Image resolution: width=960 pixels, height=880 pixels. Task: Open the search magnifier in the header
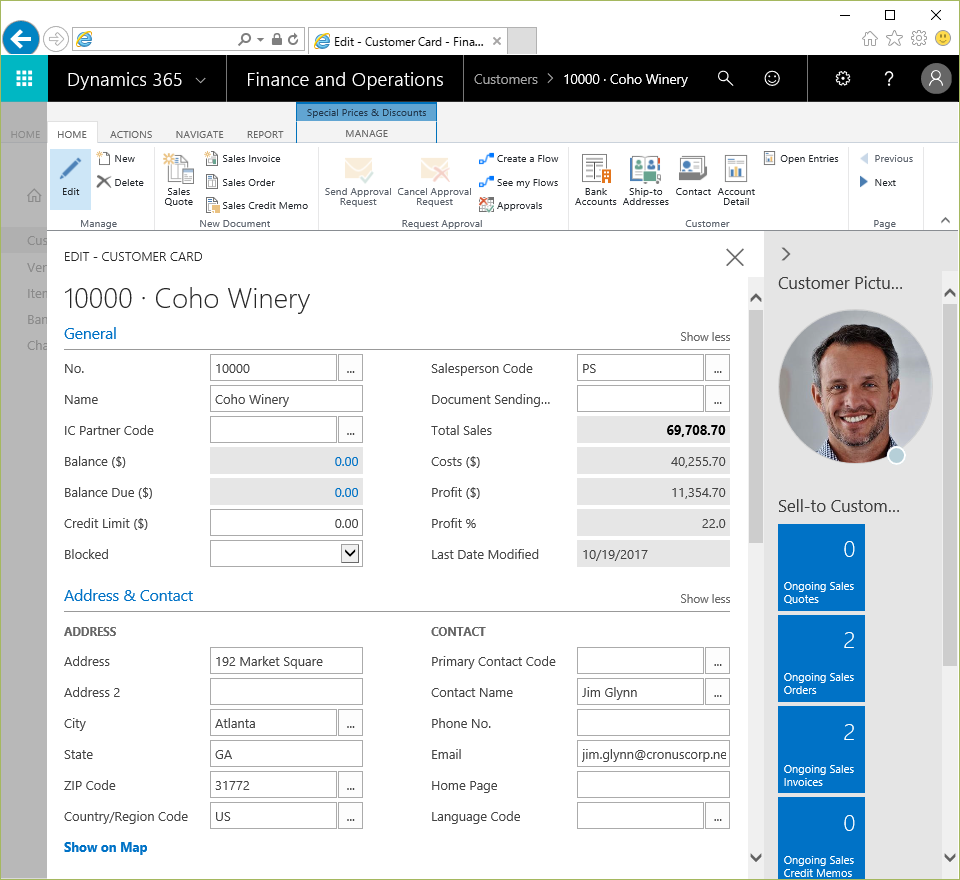coord(725,78)
